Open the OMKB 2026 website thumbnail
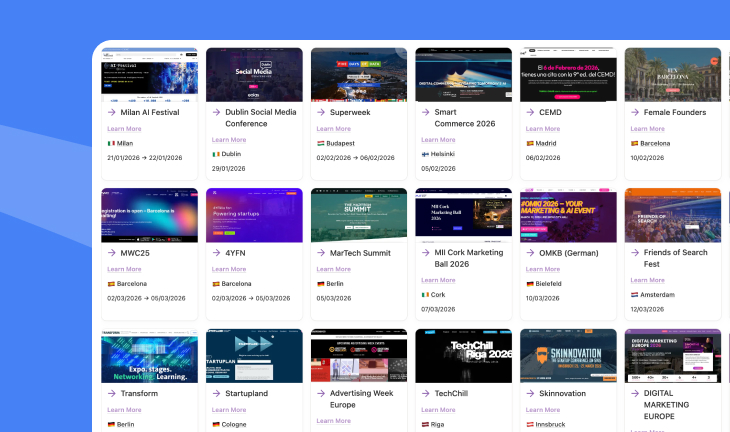The width and height of the screenshot is (730, 432). [x=568, y=215]
